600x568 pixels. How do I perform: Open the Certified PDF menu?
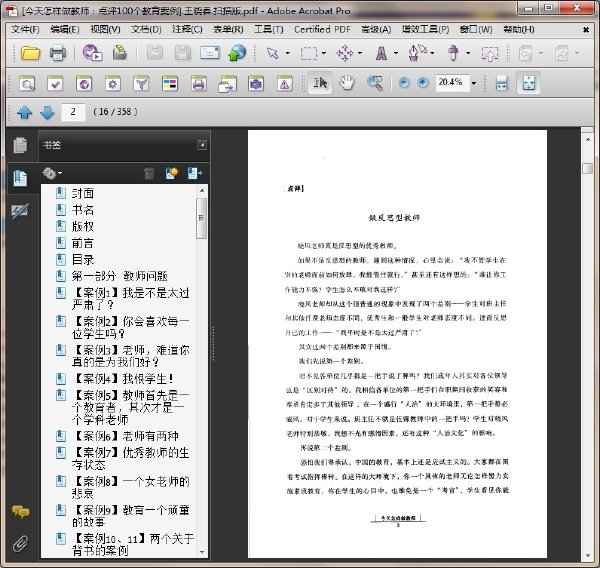[322, 29]
